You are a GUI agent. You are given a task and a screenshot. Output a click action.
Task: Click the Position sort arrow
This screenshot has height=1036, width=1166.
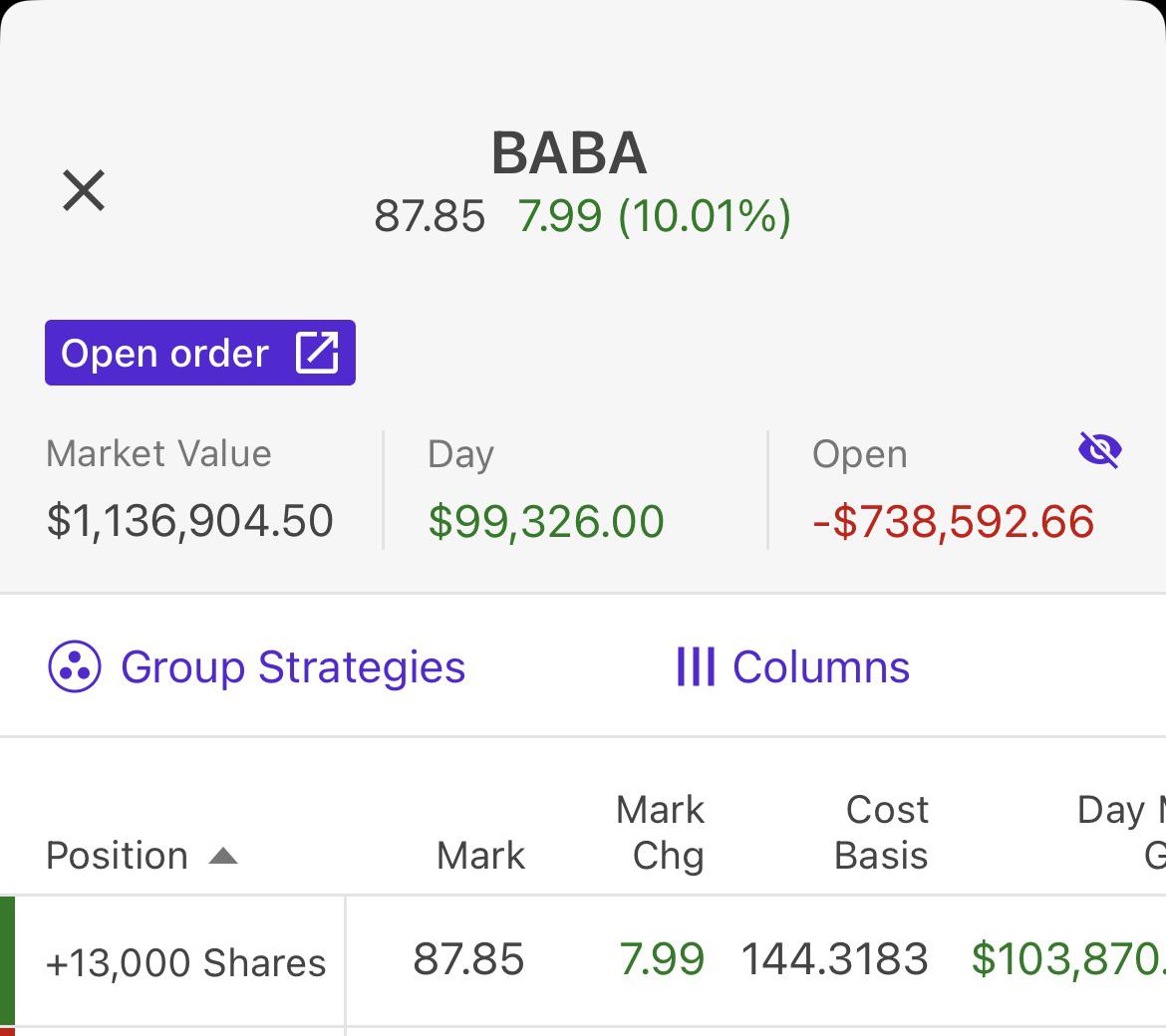point(223,856)
